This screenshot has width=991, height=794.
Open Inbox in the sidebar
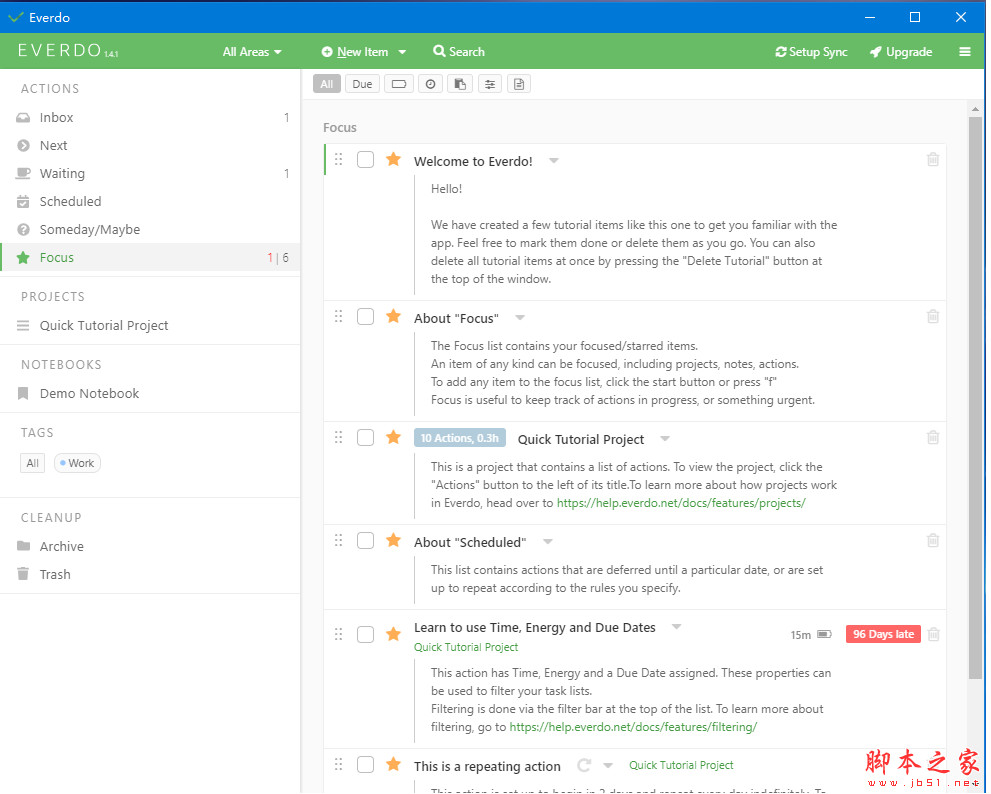tap(56, 117)
